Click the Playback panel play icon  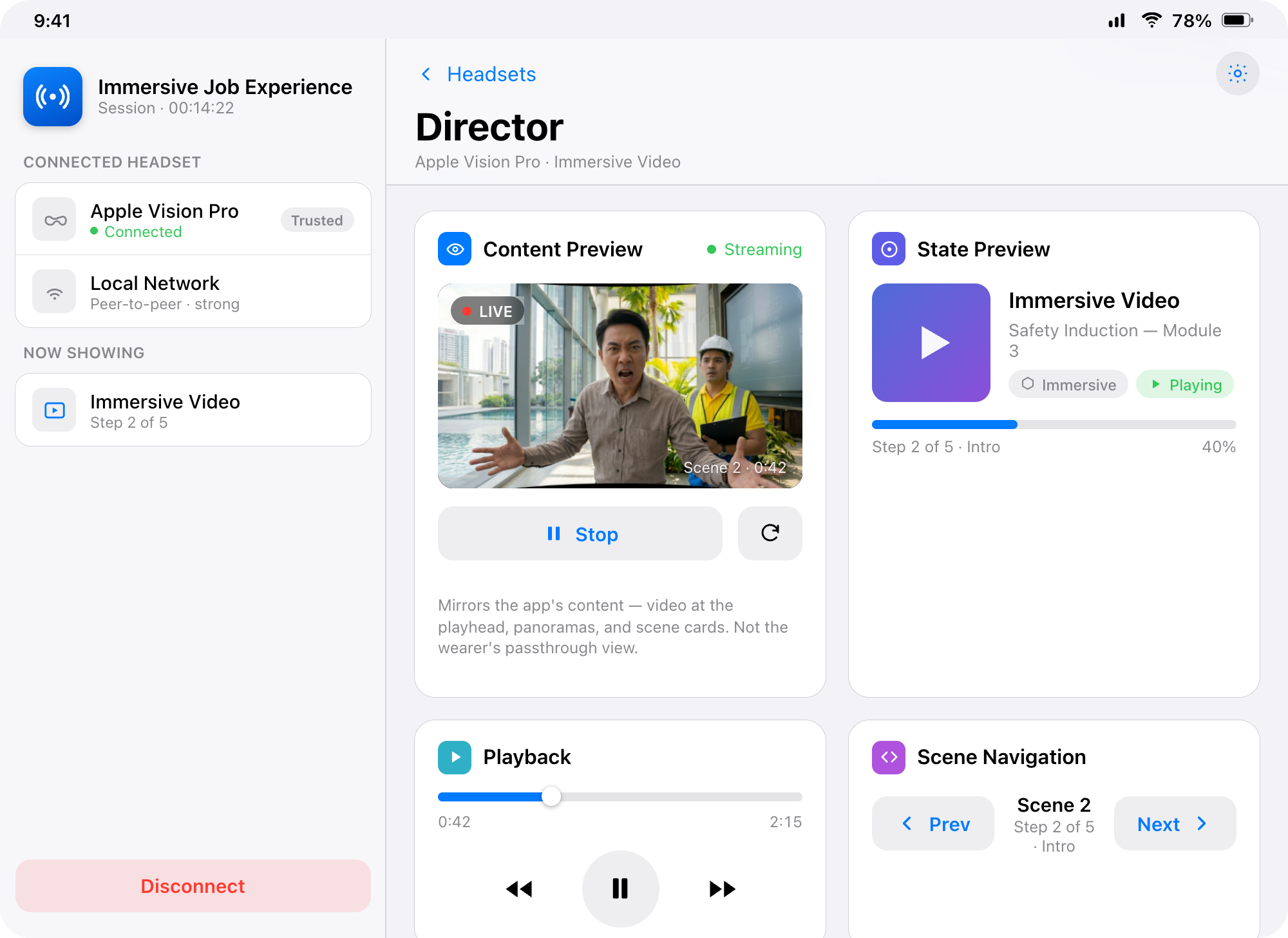tap(455, 757)
